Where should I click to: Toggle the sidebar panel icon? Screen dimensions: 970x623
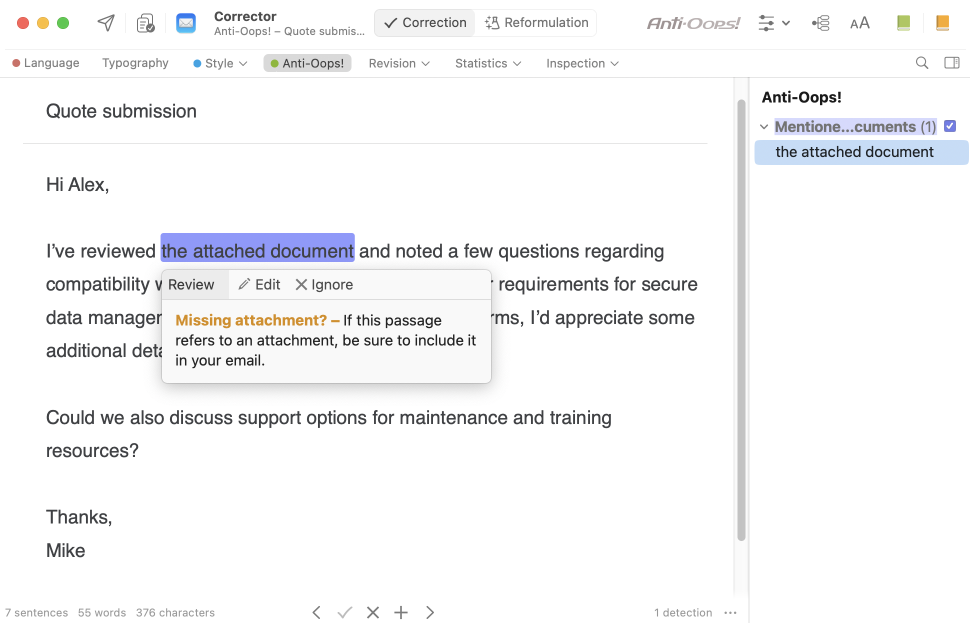click(952, 63)
